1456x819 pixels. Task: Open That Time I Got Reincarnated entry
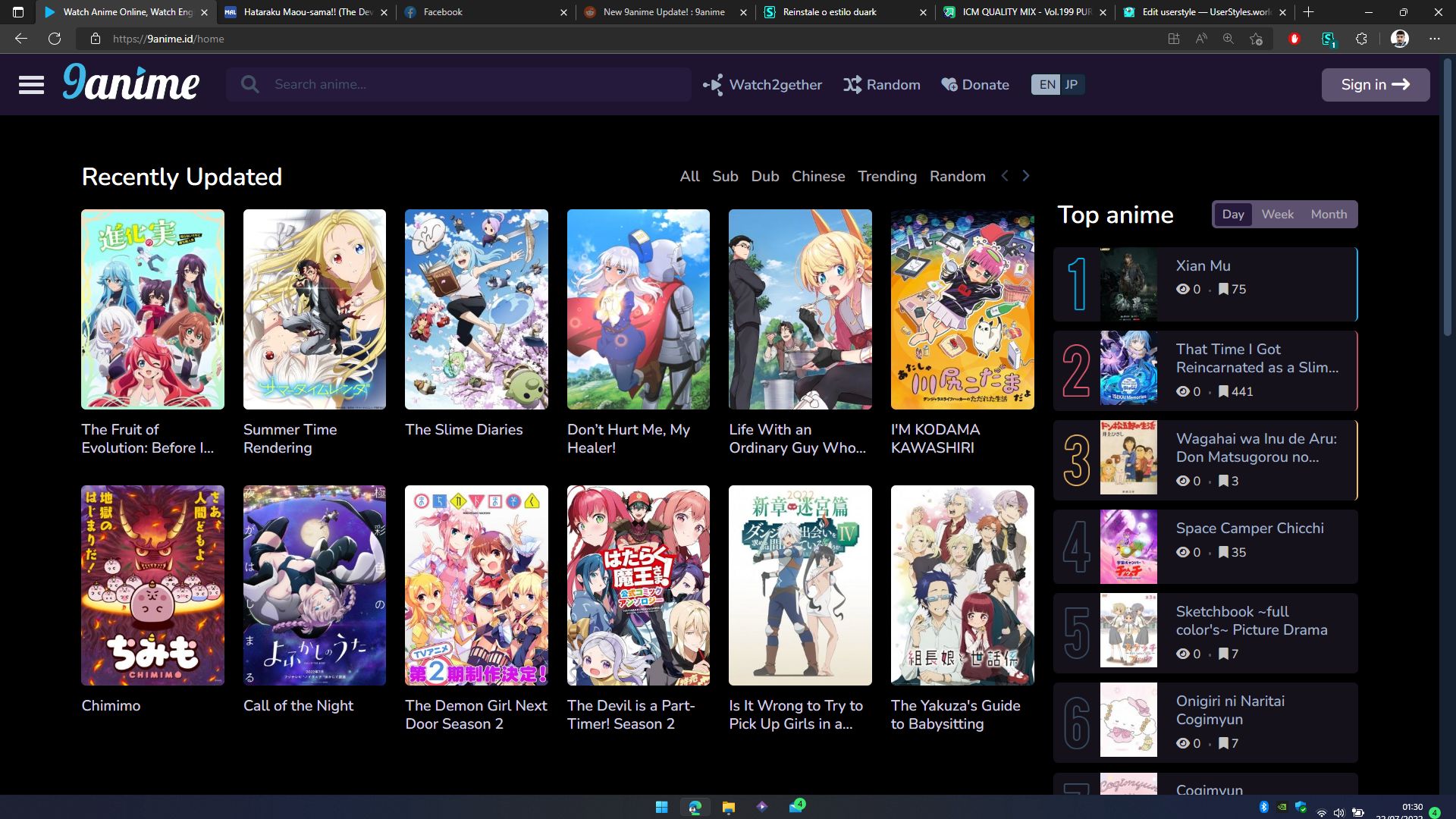pyautogui.click(x=1205, y=371)
